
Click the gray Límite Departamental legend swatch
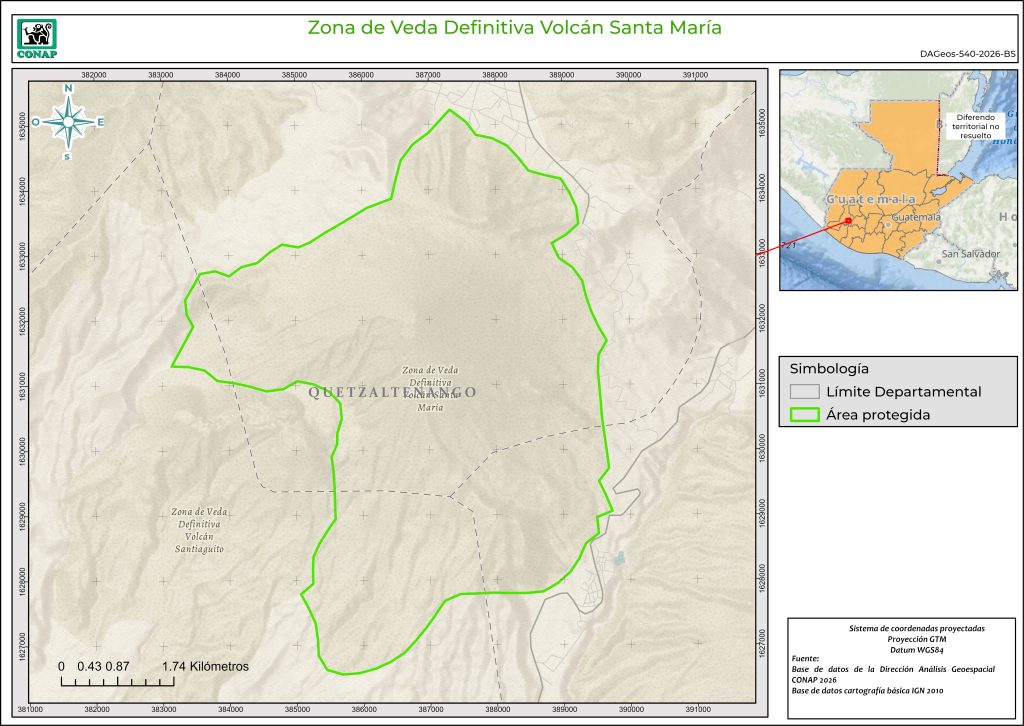pos(804,392)
